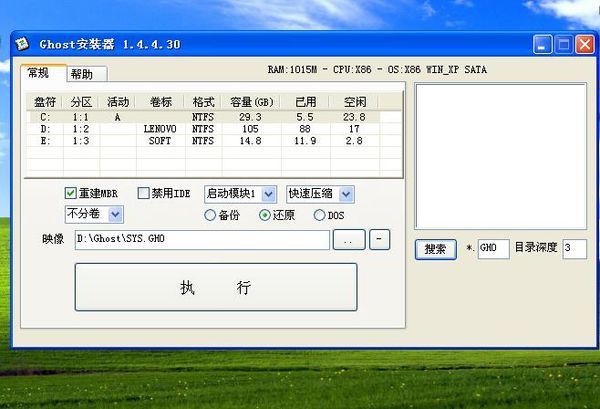Click the LENOVO volume label cell
Image resolution: width=600 pixels, height=409 pixels.
160,129
